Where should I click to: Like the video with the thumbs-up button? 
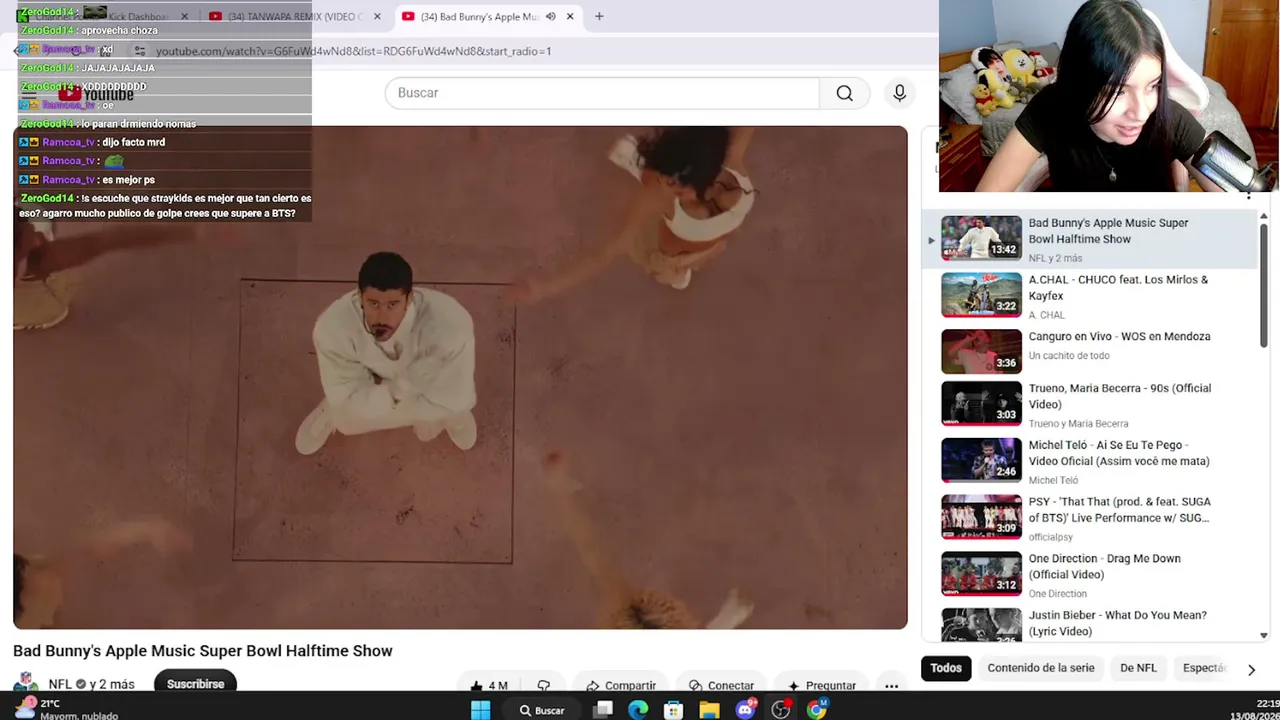(x=489, y=685)
